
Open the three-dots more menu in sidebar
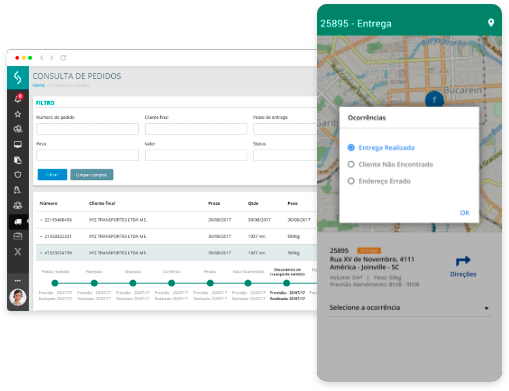point(18,281)
